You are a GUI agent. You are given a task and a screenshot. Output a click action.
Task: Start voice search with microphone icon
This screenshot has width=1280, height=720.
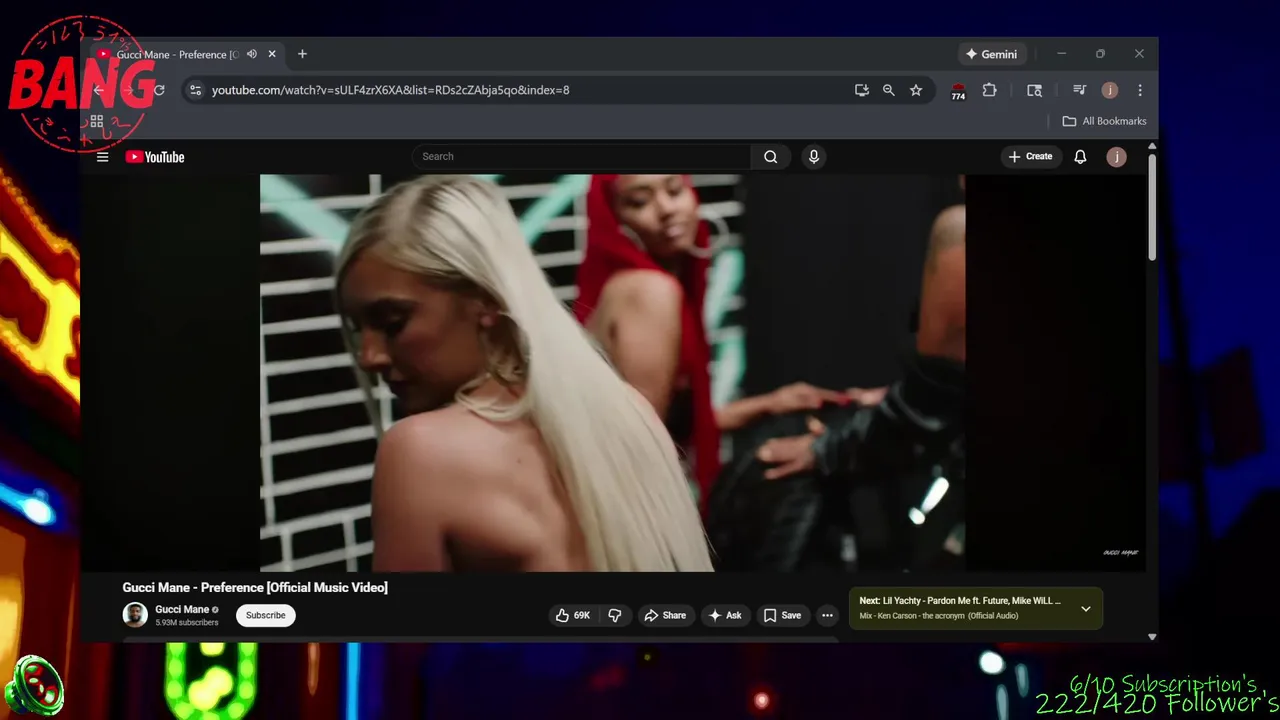813,157
